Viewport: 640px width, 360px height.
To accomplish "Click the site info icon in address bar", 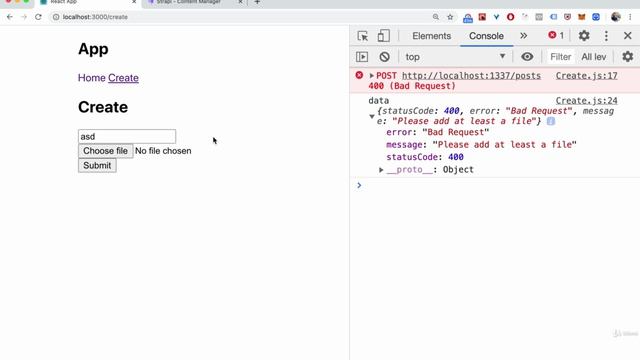I will (x=56, y=17).
